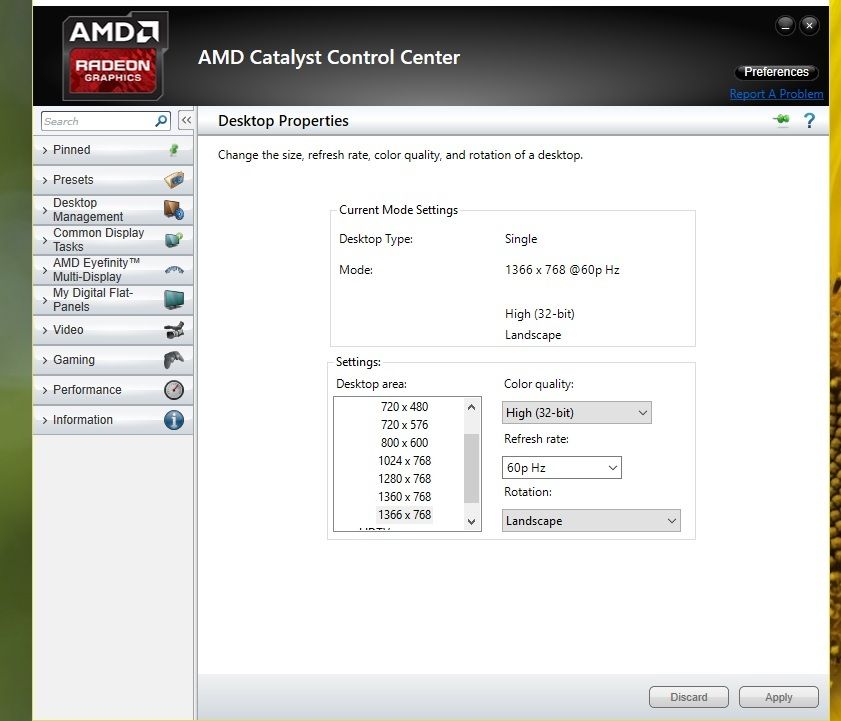Open the Preferences menu
841x721 pixels.
click(x=776, y=72)
